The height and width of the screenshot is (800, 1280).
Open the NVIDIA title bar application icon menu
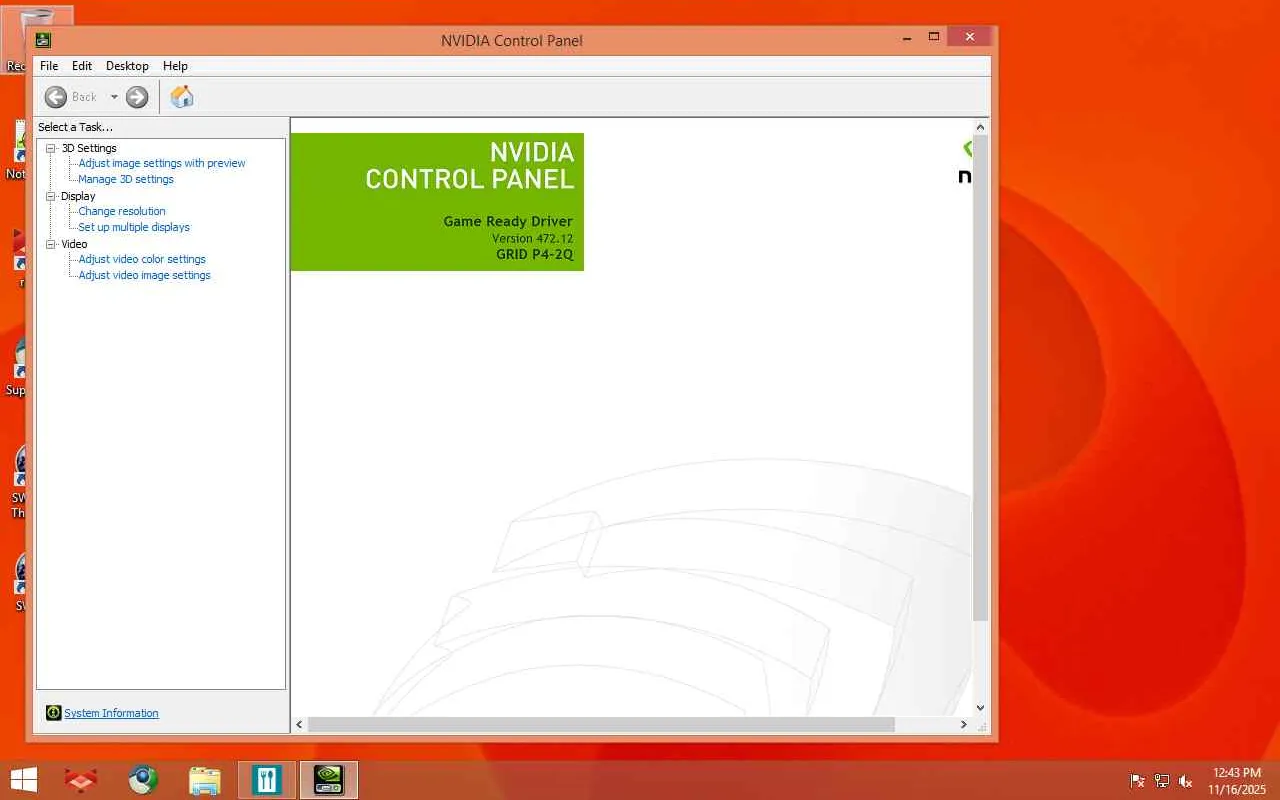click(x=43, y=40)
